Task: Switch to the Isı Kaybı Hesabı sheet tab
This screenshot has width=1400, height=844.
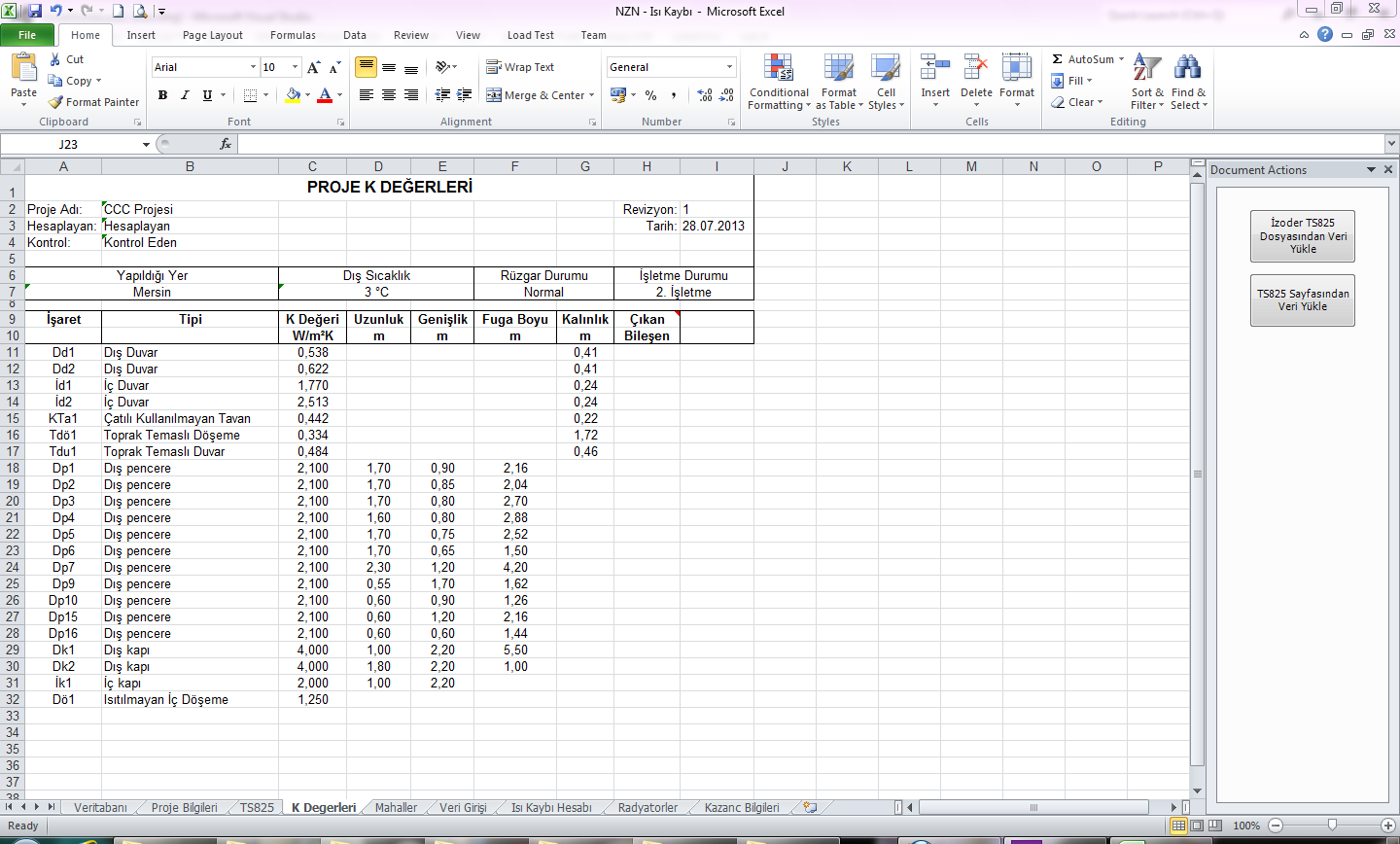Action: [550, 808]
